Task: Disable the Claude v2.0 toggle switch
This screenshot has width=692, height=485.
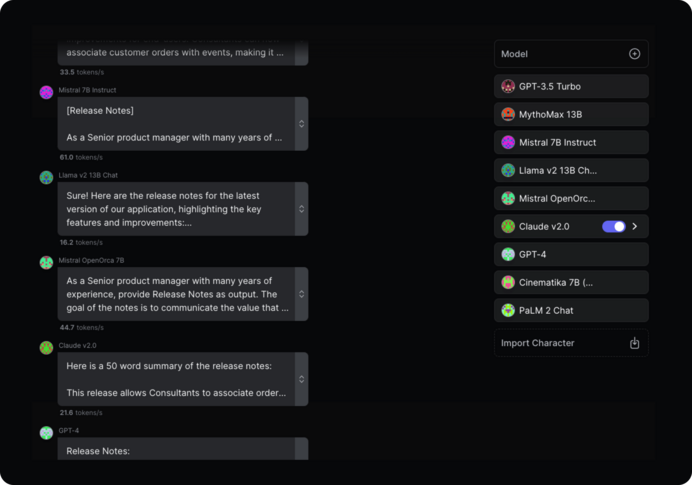Action: tap(614, 226)
